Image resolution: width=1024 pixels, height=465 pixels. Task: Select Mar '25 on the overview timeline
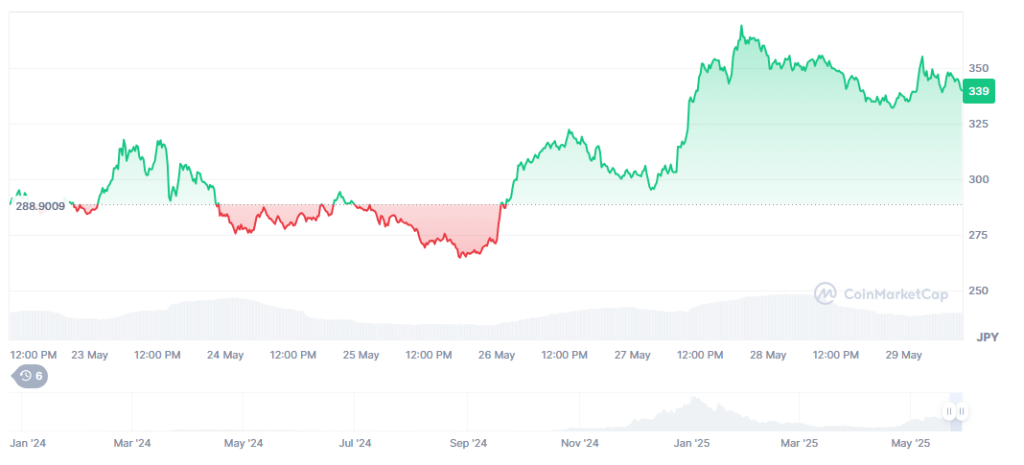[799, 442]
